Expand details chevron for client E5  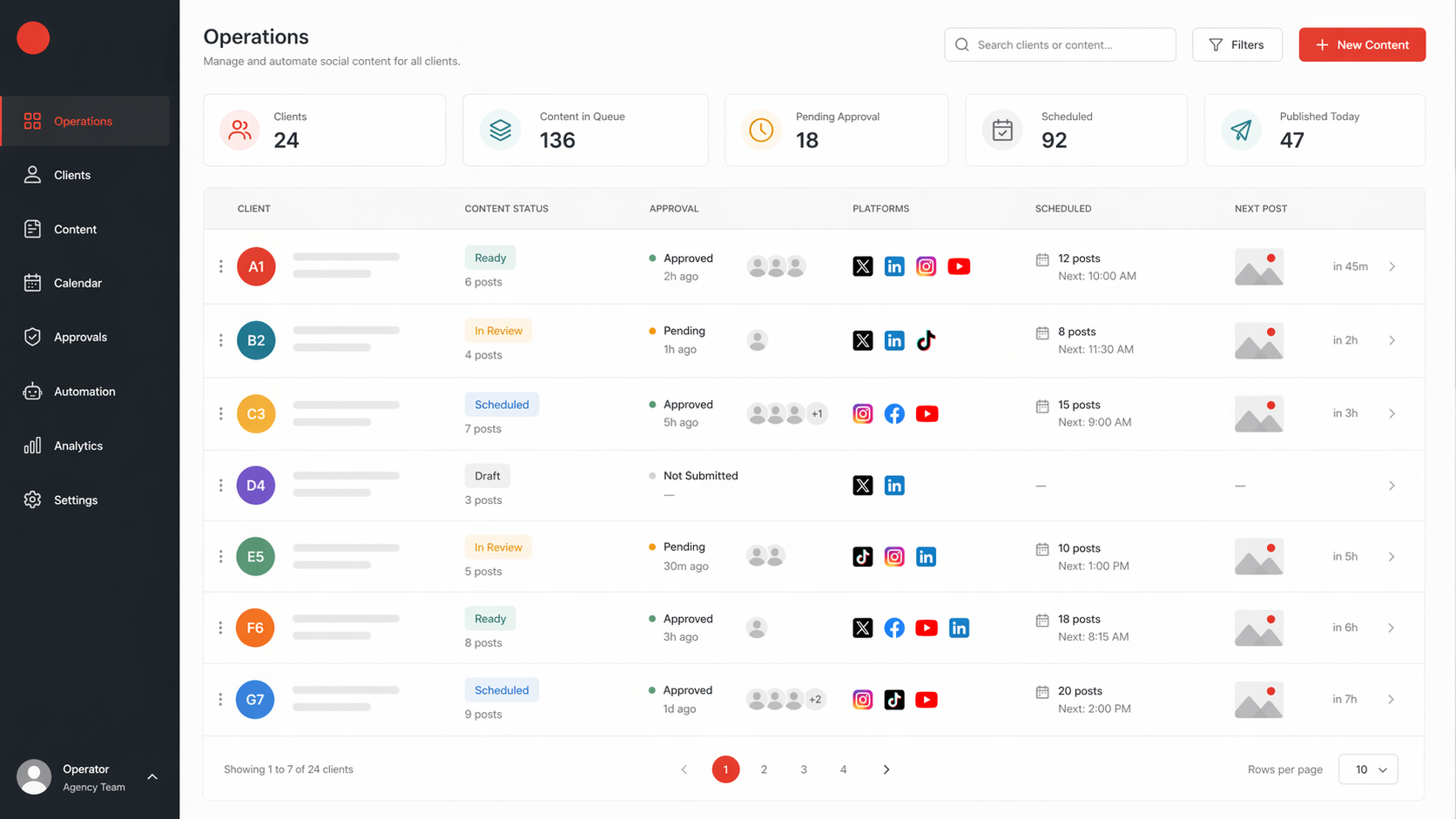1392,556
